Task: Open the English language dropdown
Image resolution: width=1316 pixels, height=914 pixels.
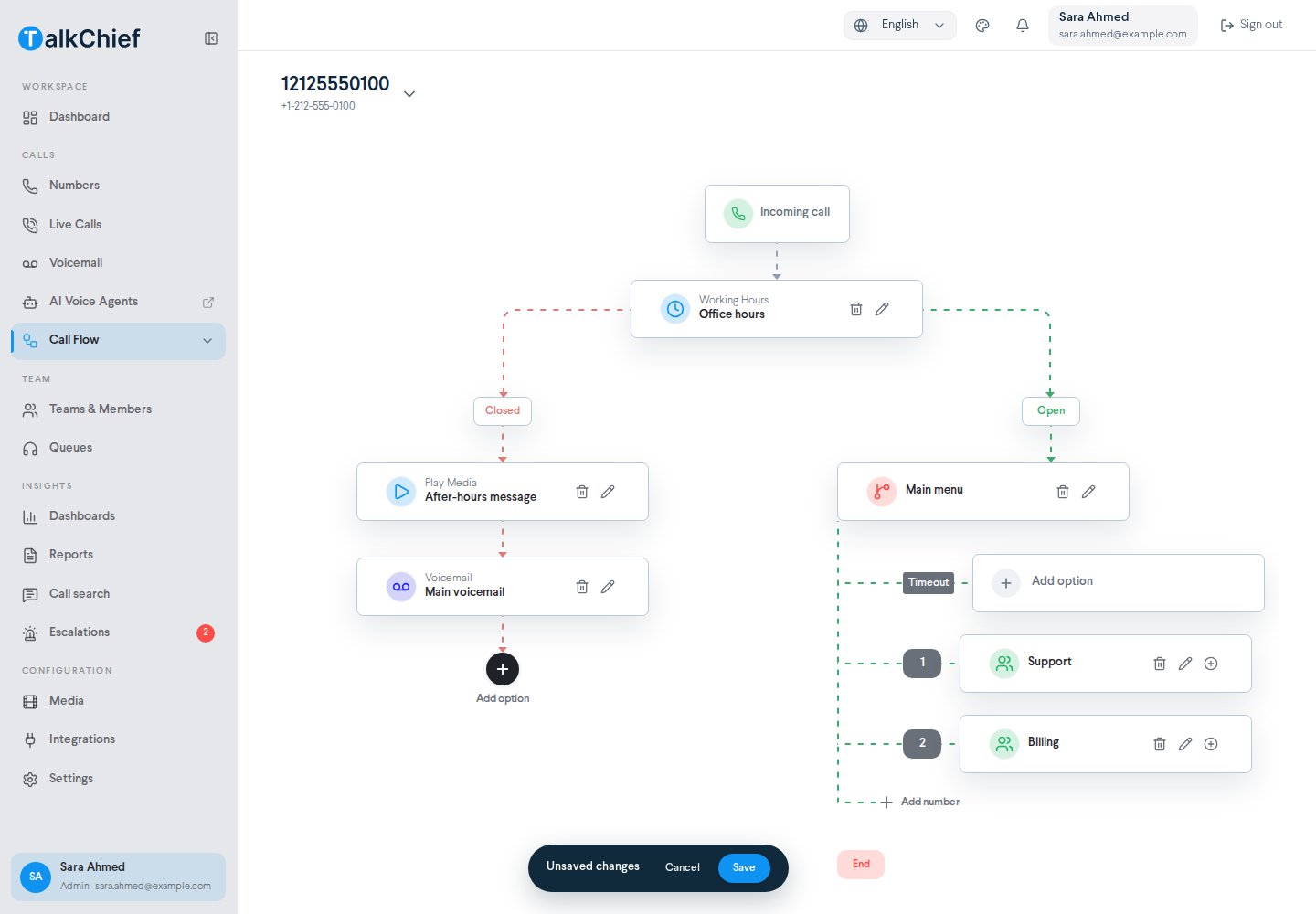Action: coord(900,26)
